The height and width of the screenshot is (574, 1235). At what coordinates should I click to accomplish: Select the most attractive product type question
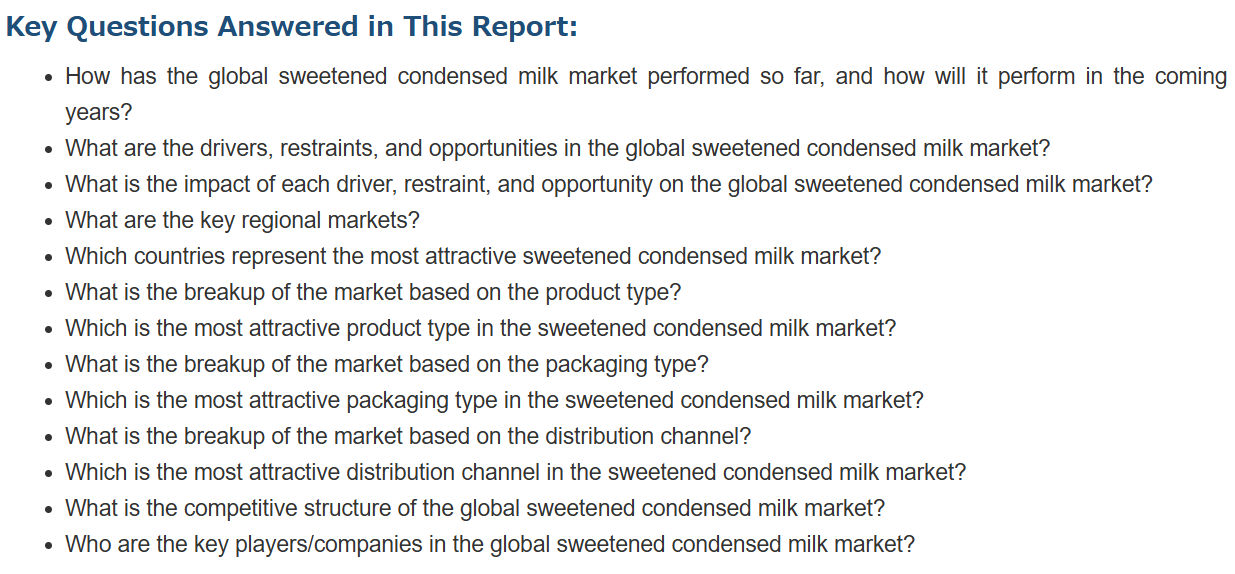[480, 328]
